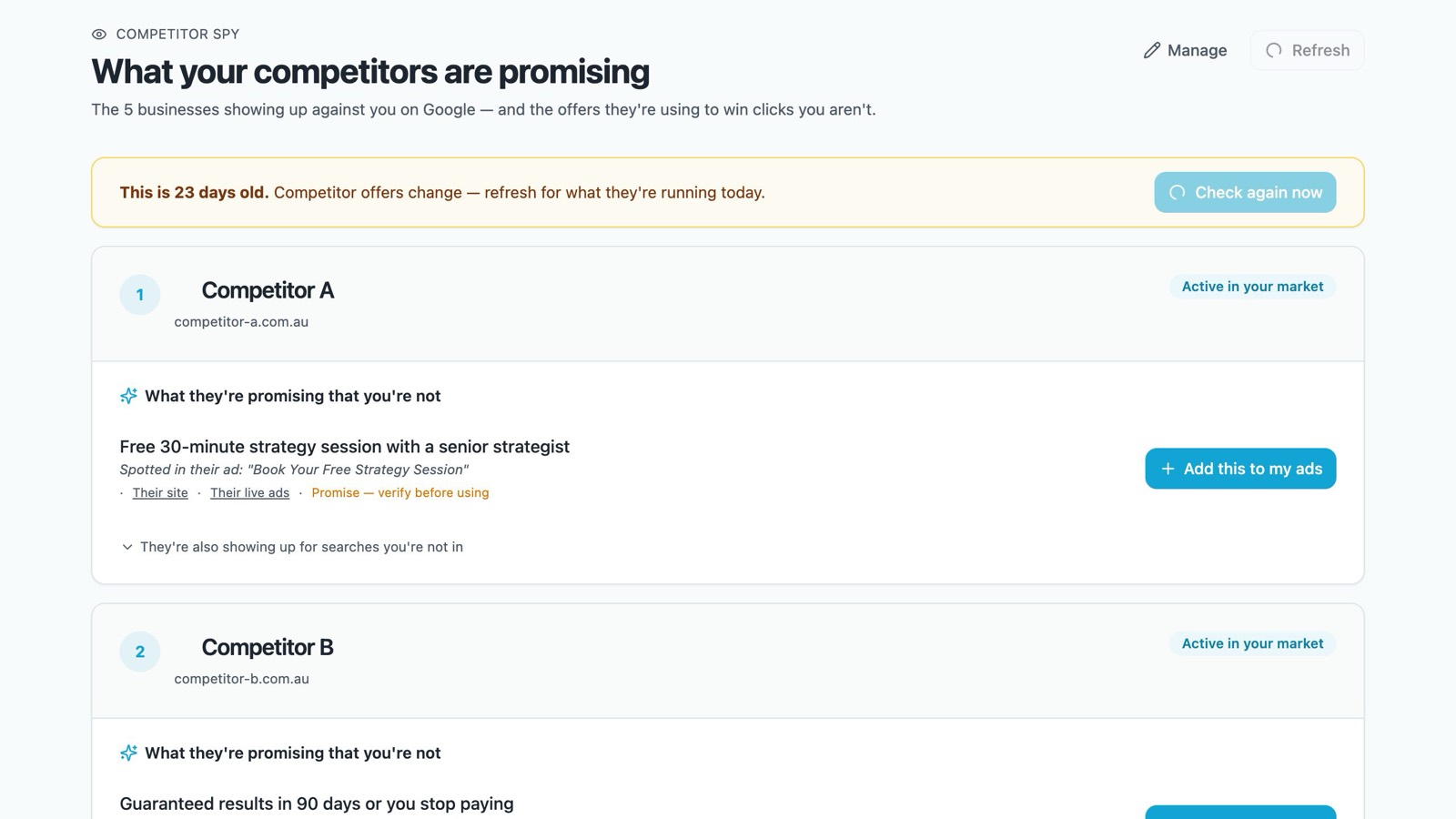Expand They're also showing up for searches section
The image size is (1456, 819).
pos(292,547)
